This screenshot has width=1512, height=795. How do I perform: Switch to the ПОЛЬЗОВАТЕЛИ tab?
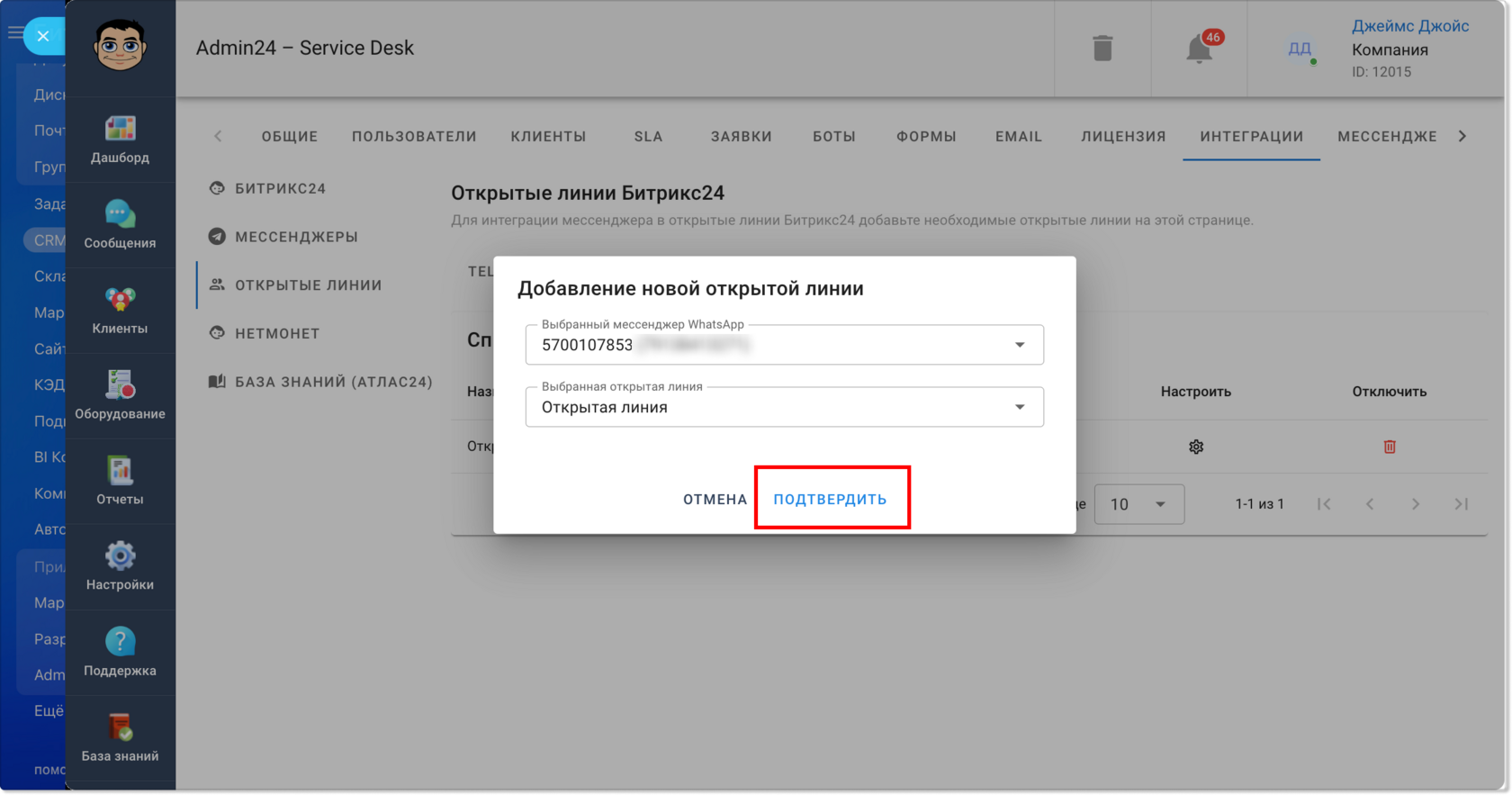coord(414,137)
